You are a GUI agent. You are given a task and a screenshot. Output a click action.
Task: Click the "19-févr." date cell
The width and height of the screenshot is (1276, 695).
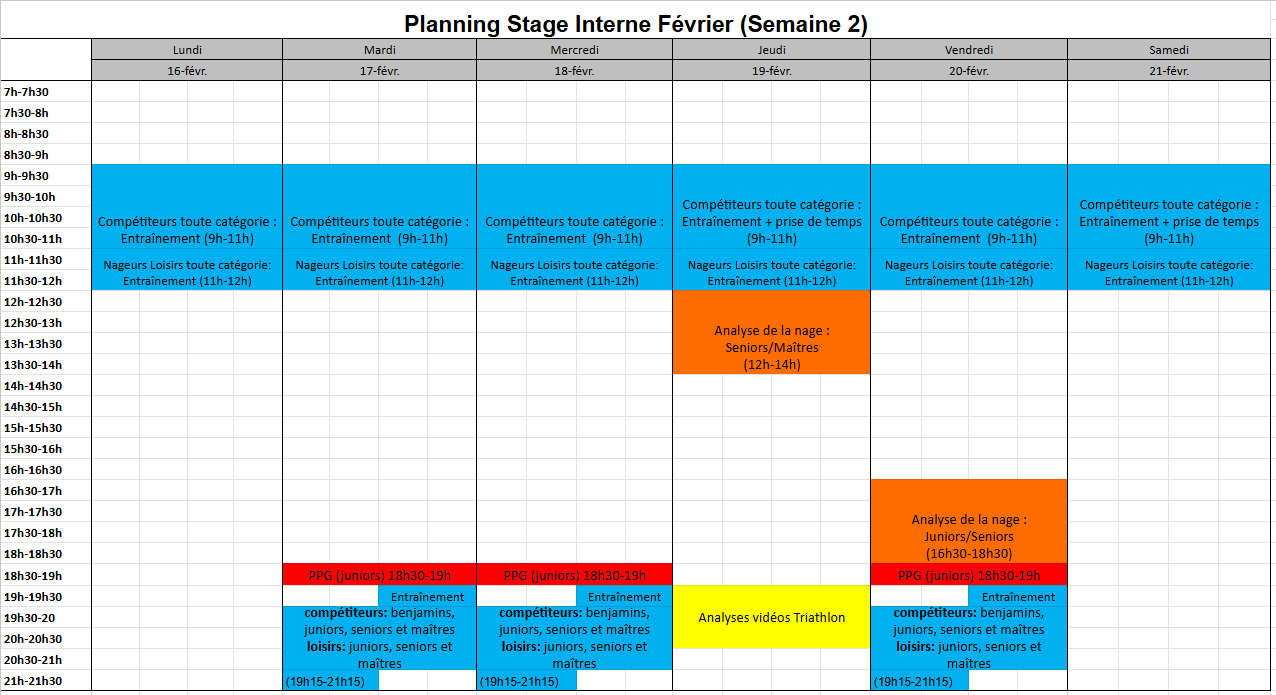tap(771, 71)
